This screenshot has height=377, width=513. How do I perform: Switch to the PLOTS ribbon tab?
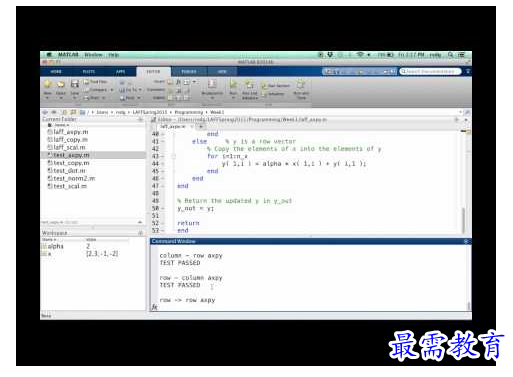[89, 72]
